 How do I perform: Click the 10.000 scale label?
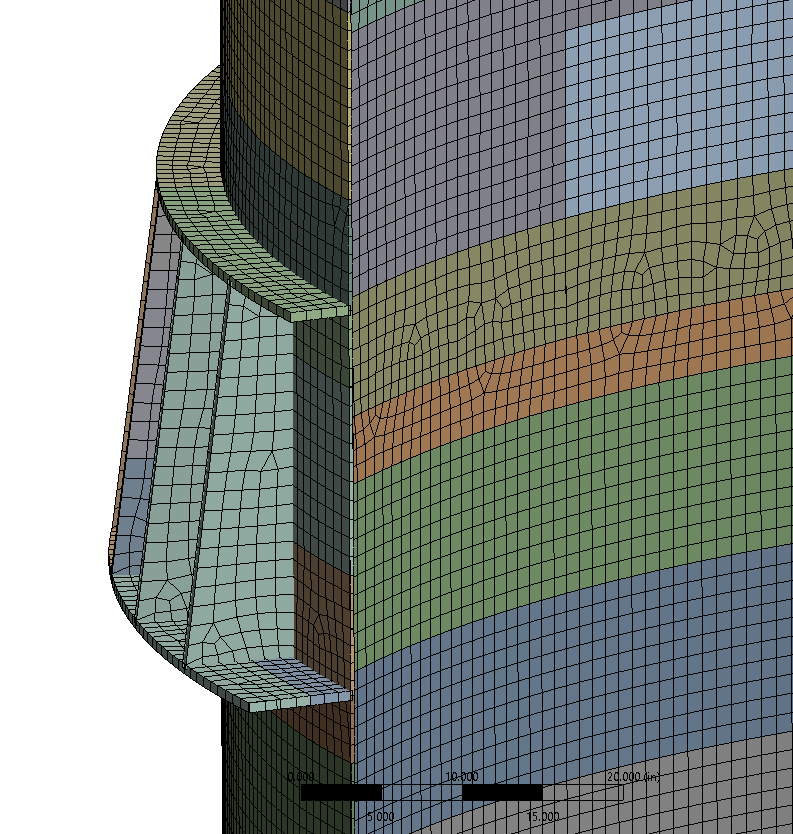pos(462,777)
